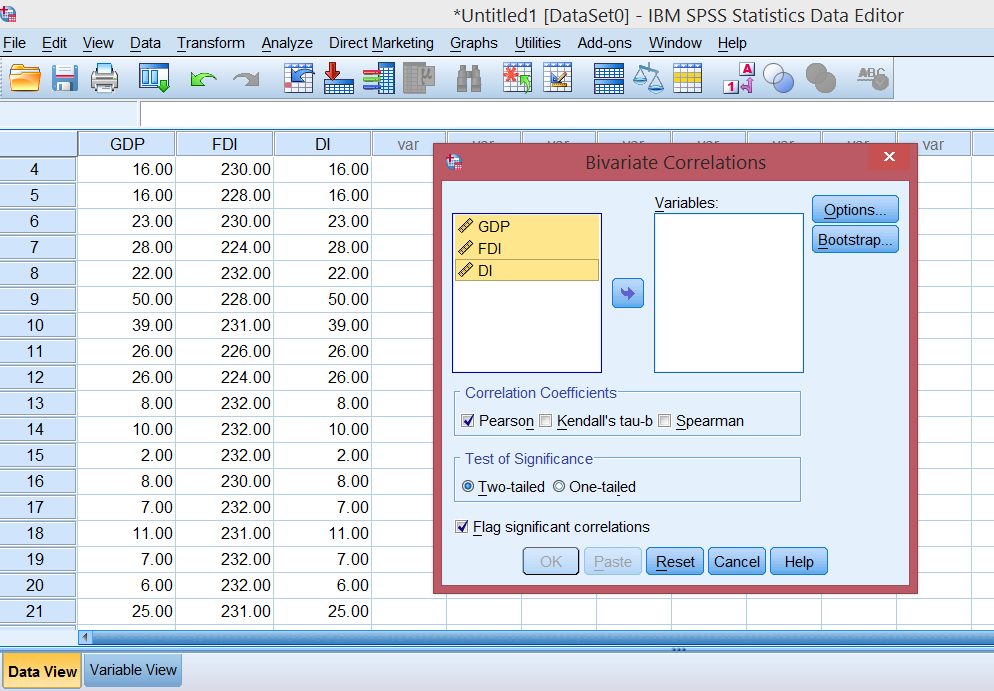Open the Direct Marketing menu
994x691 pixels.
click(x=381, y=43)
